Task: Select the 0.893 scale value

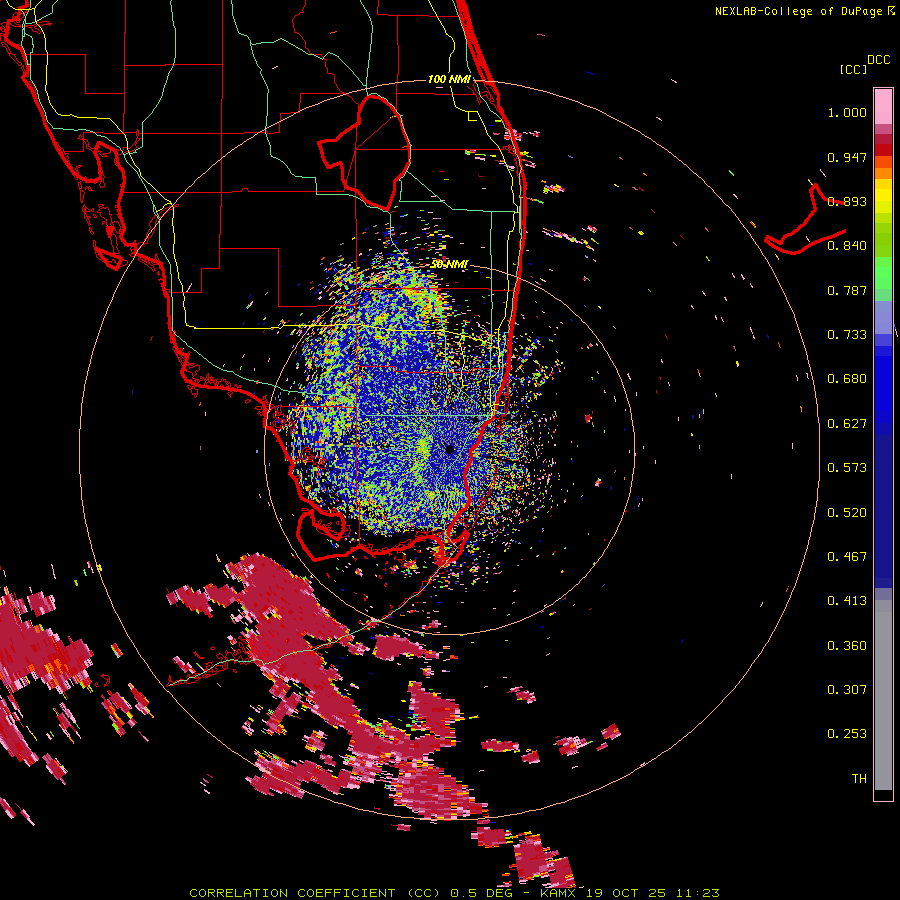Action: pos(847,201)
